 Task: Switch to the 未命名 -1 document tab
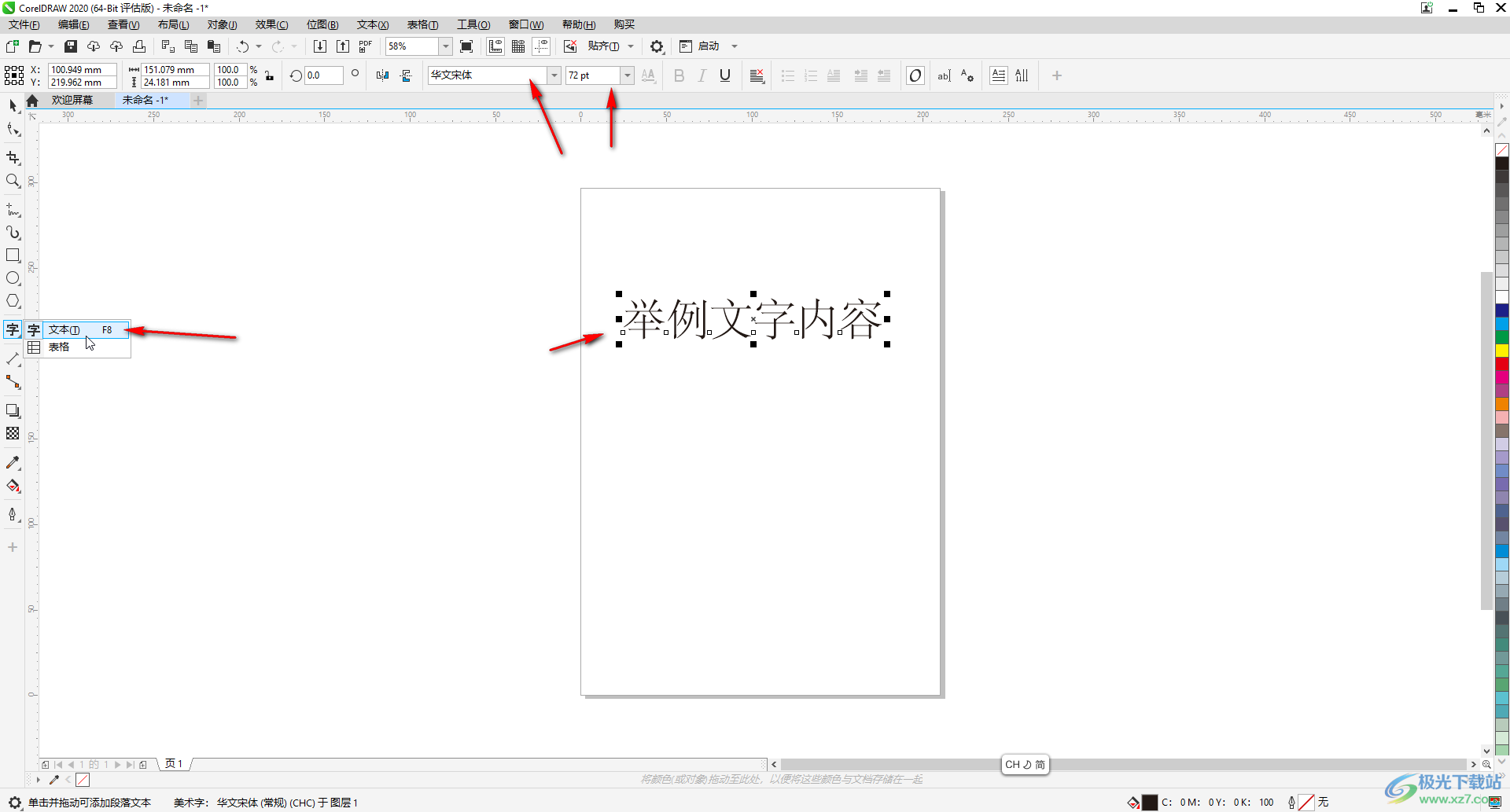tap(145, 100)
